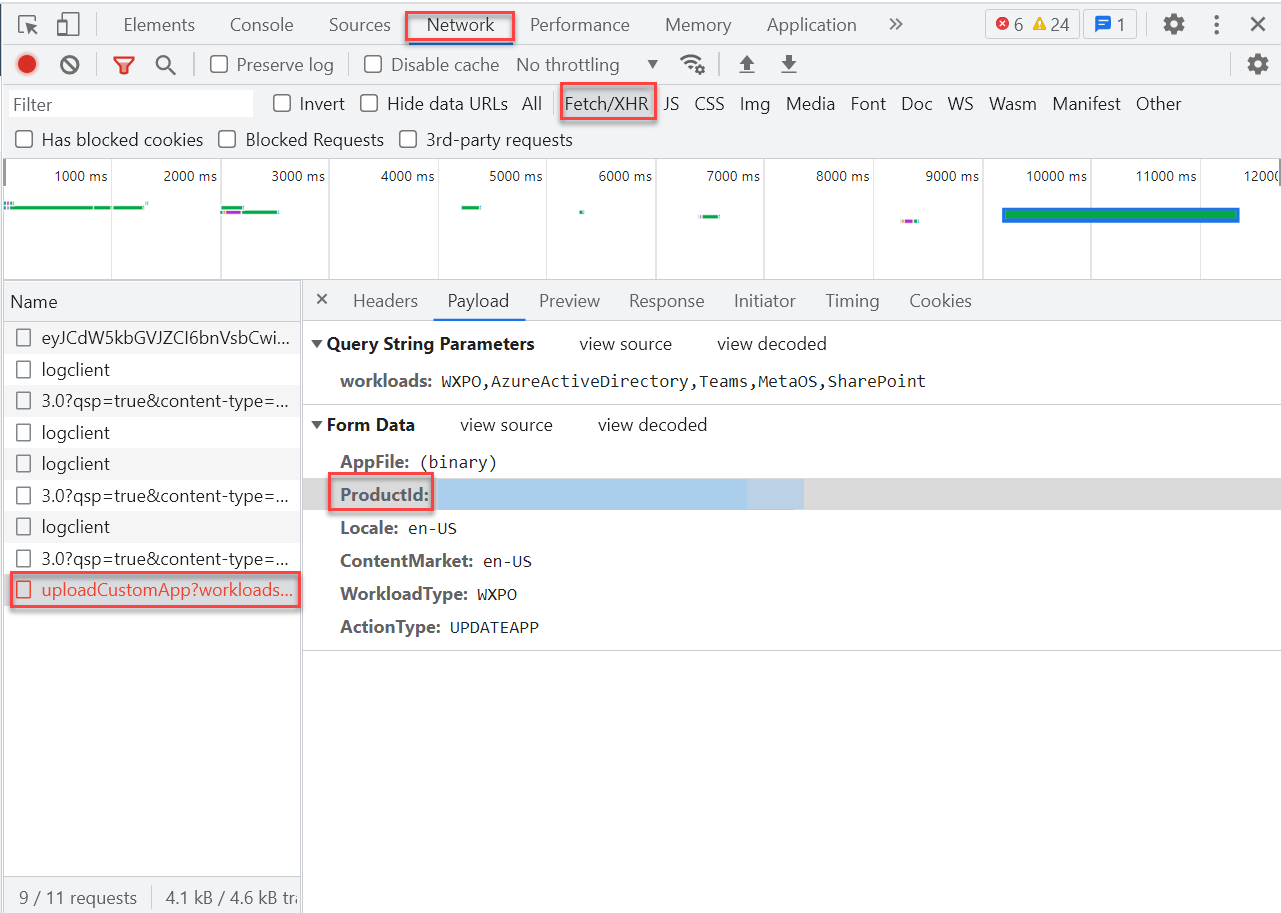The image size is (1281, 913).
Task: Open network conditions wifi icon
Action: point(692,65)
